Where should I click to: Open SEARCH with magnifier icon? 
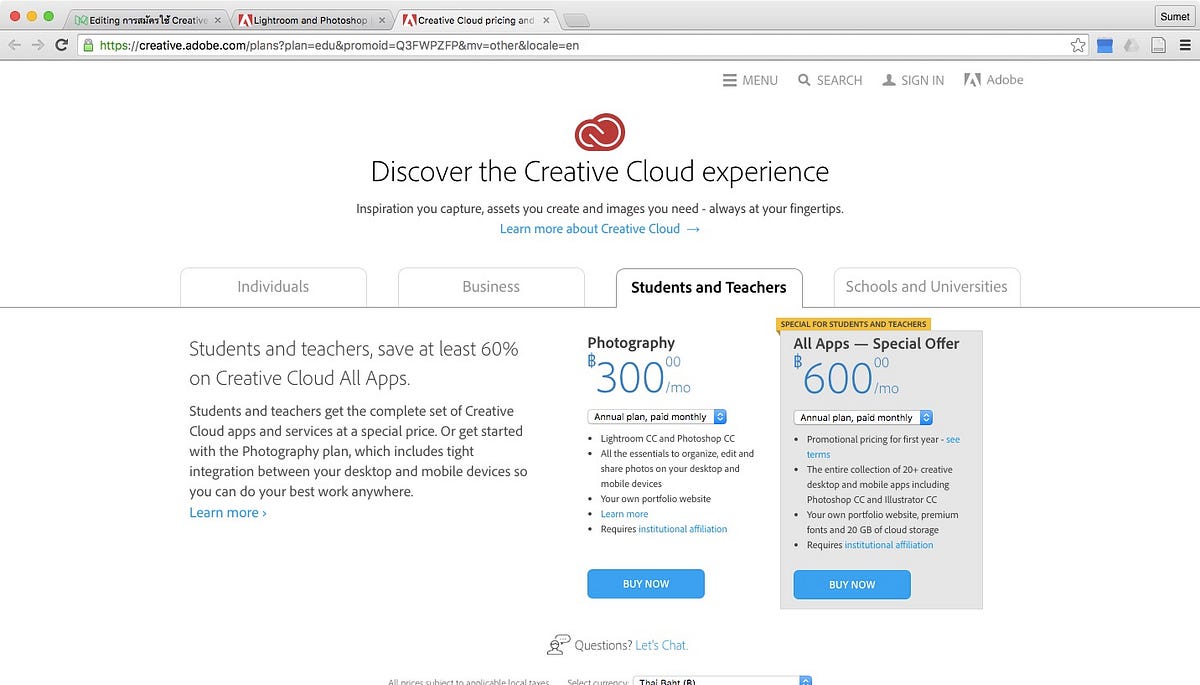[x=830, y=80]
